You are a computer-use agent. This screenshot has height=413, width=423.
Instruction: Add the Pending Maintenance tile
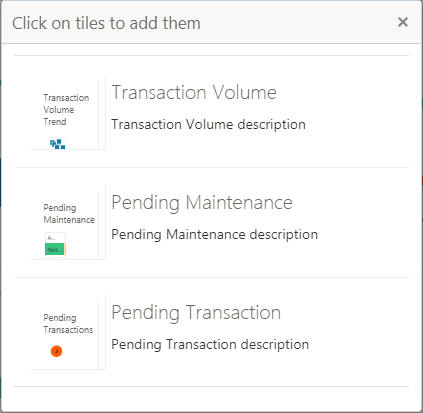68,223
